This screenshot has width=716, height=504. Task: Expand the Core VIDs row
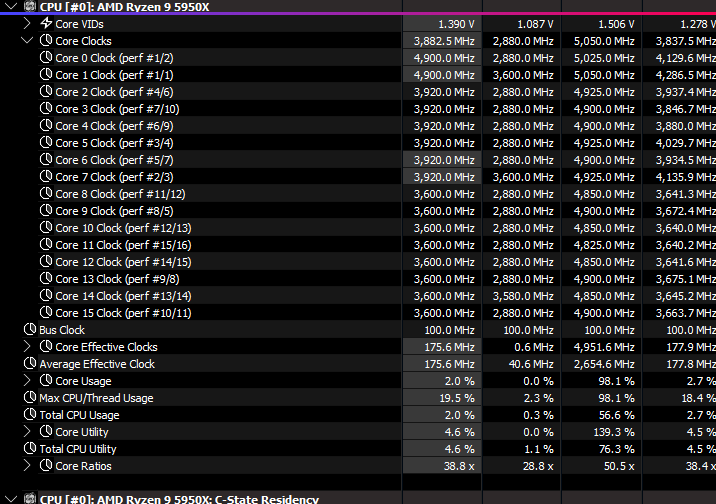pyautogui.click(x=27, y=23)
